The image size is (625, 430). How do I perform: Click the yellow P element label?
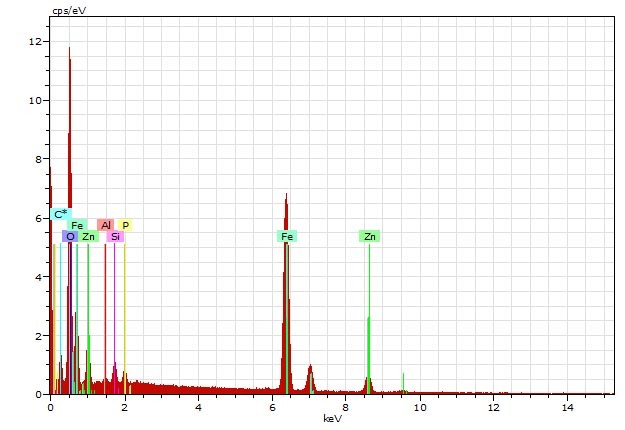coord(126,225)
